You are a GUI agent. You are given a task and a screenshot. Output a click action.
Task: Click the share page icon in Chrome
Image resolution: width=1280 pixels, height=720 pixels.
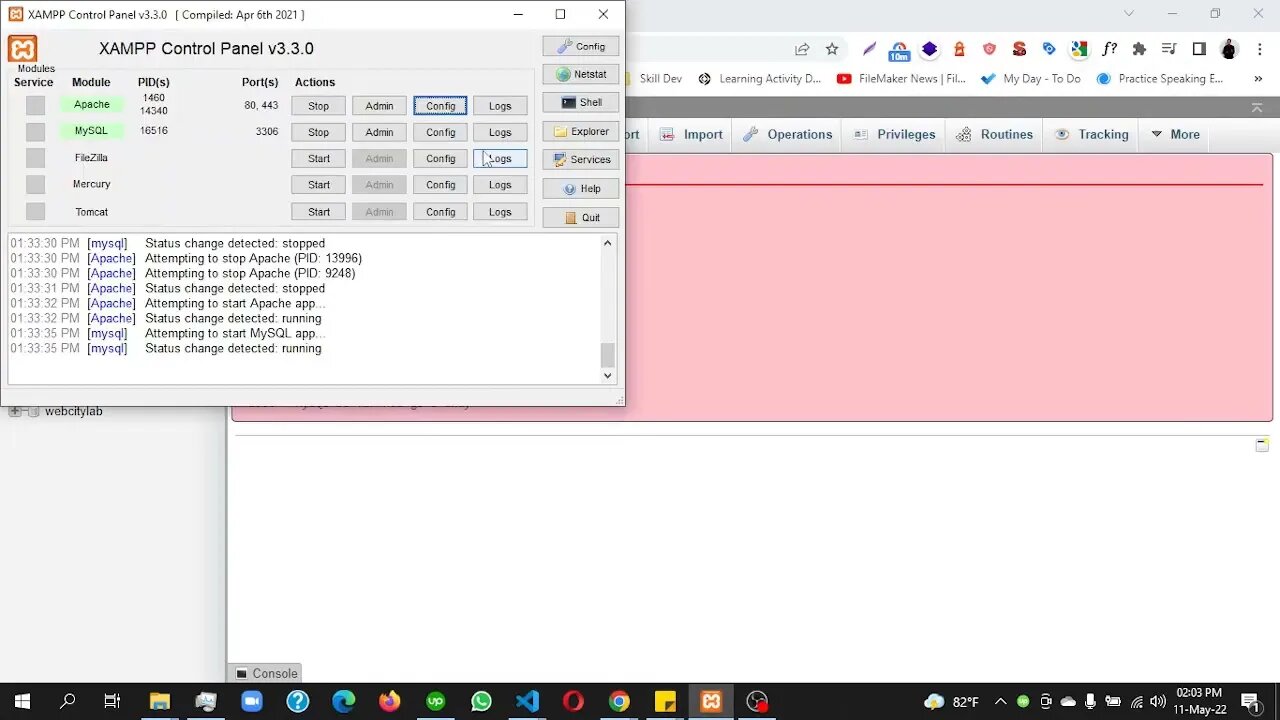click(x=802, y=49)
